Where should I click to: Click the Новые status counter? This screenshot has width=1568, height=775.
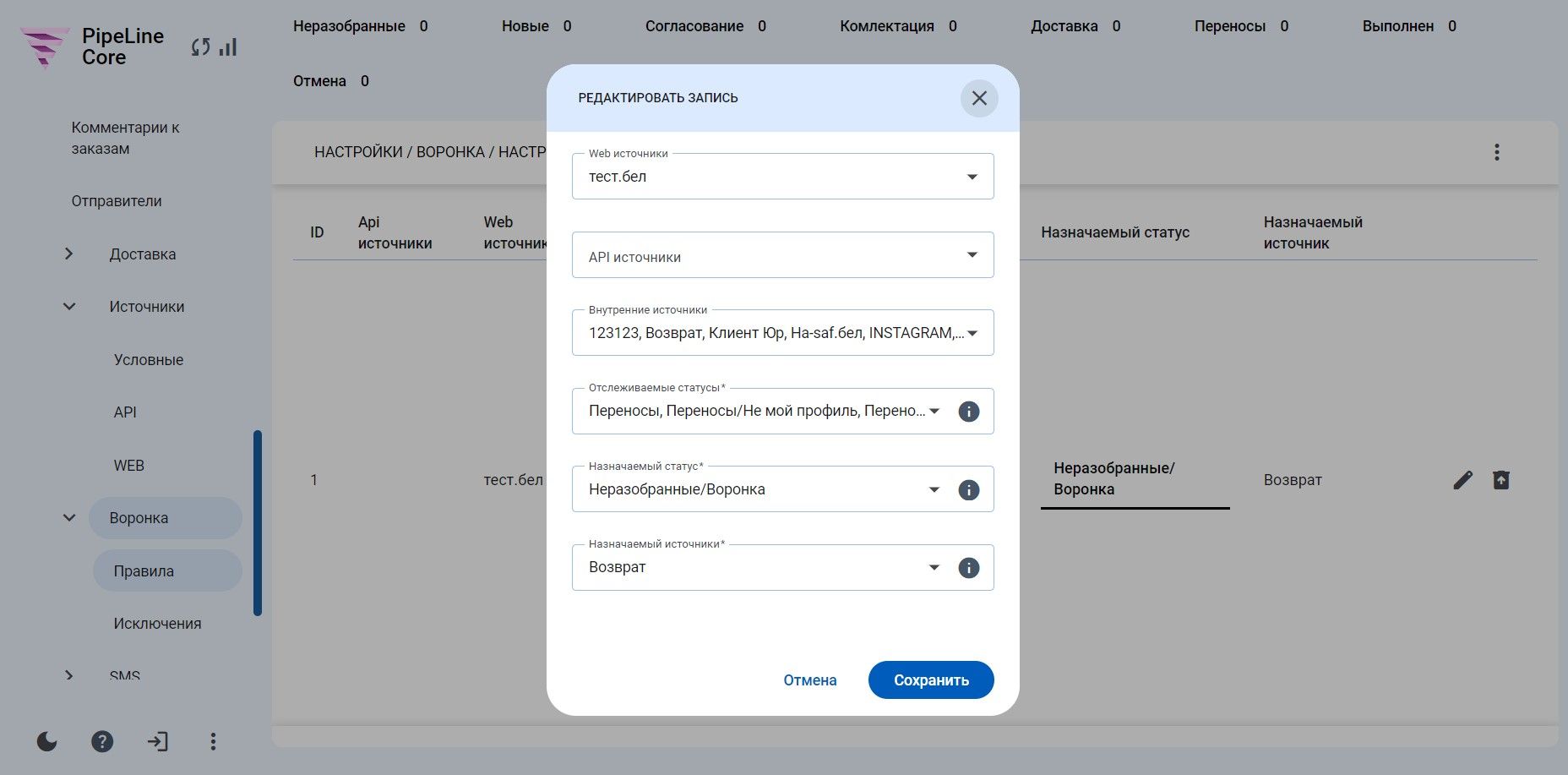536,26
